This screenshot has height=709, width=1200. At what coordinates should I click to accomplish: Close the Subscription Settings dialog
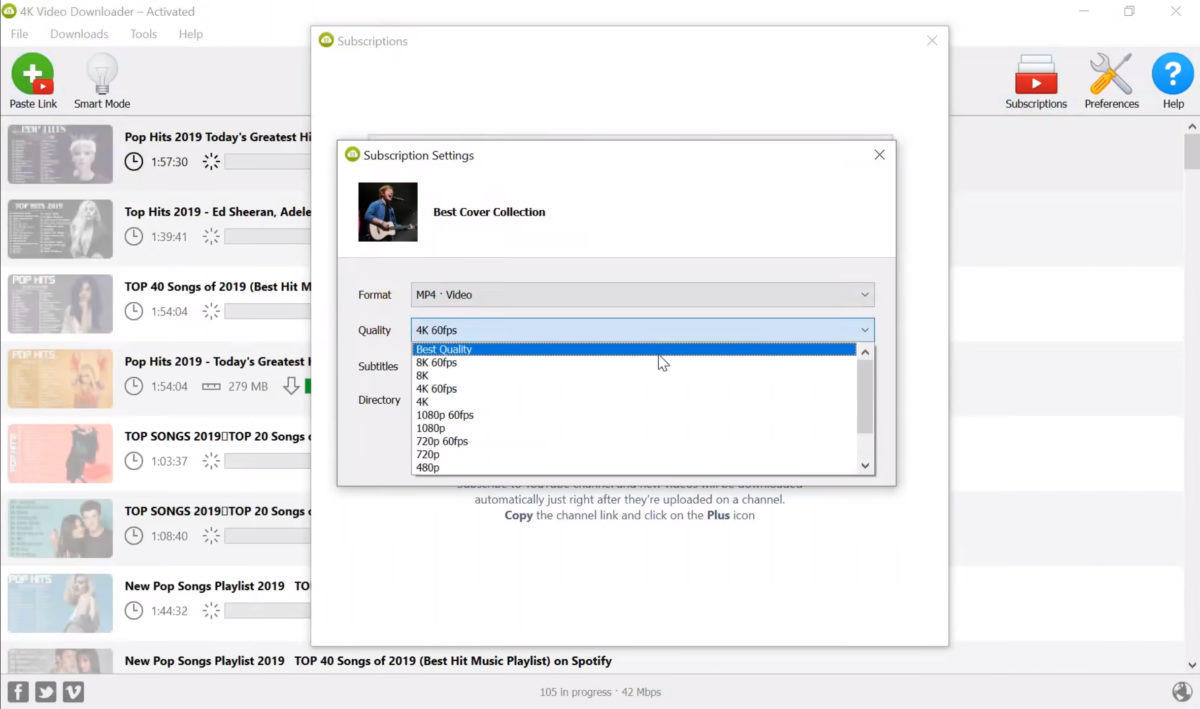tap(879, 155)
